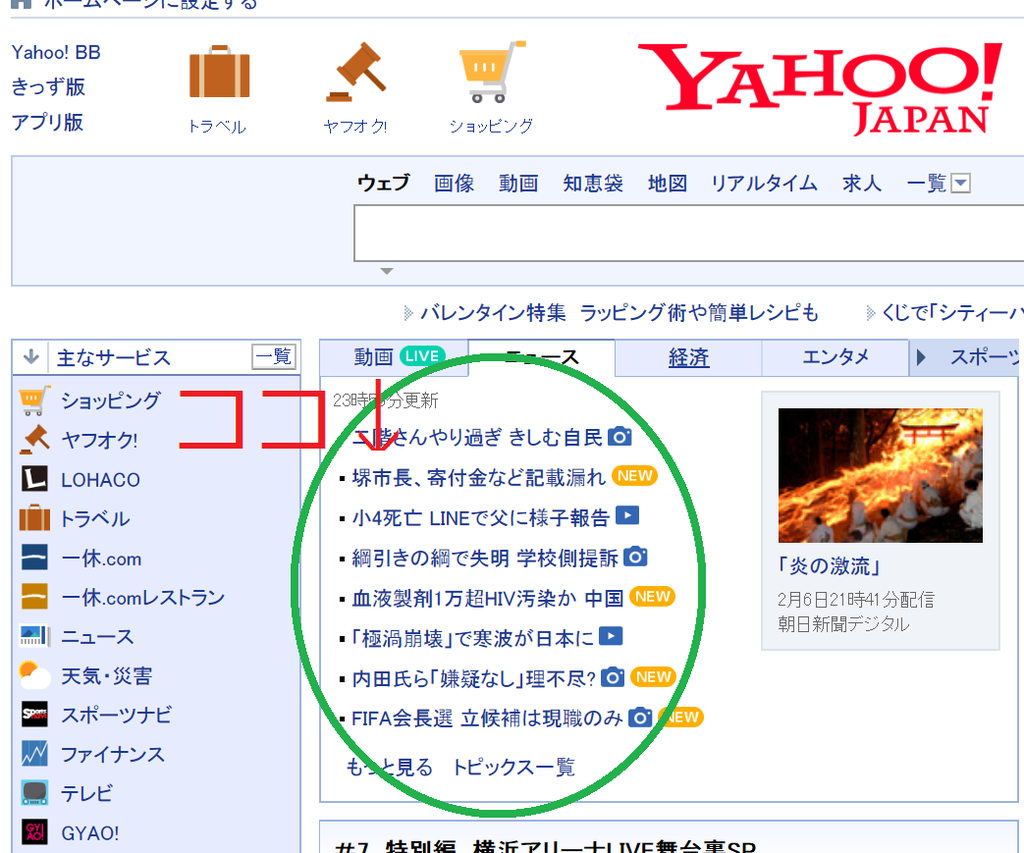Expand the triangle below the search box
This screenshot has height=853, width=1024.
click(387, 270)
